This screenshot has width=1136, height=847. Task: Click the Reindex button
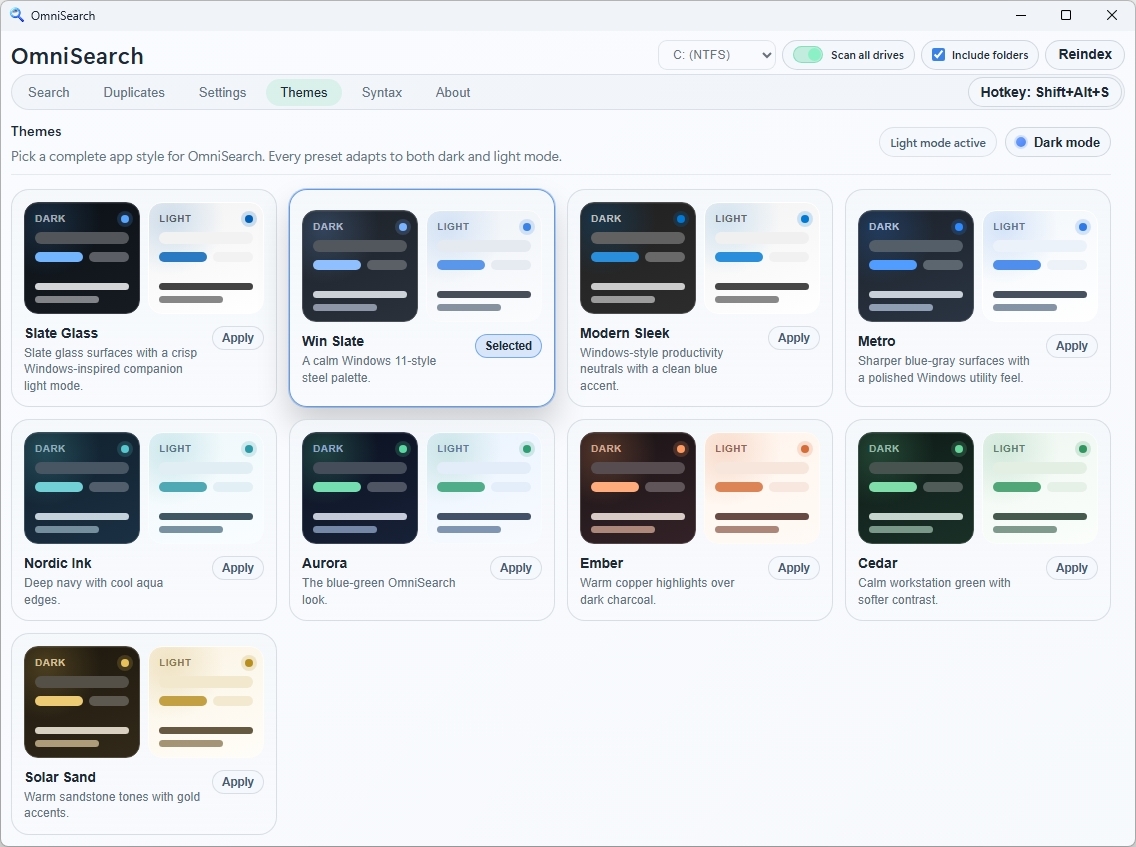click(x=1084, y=55)
